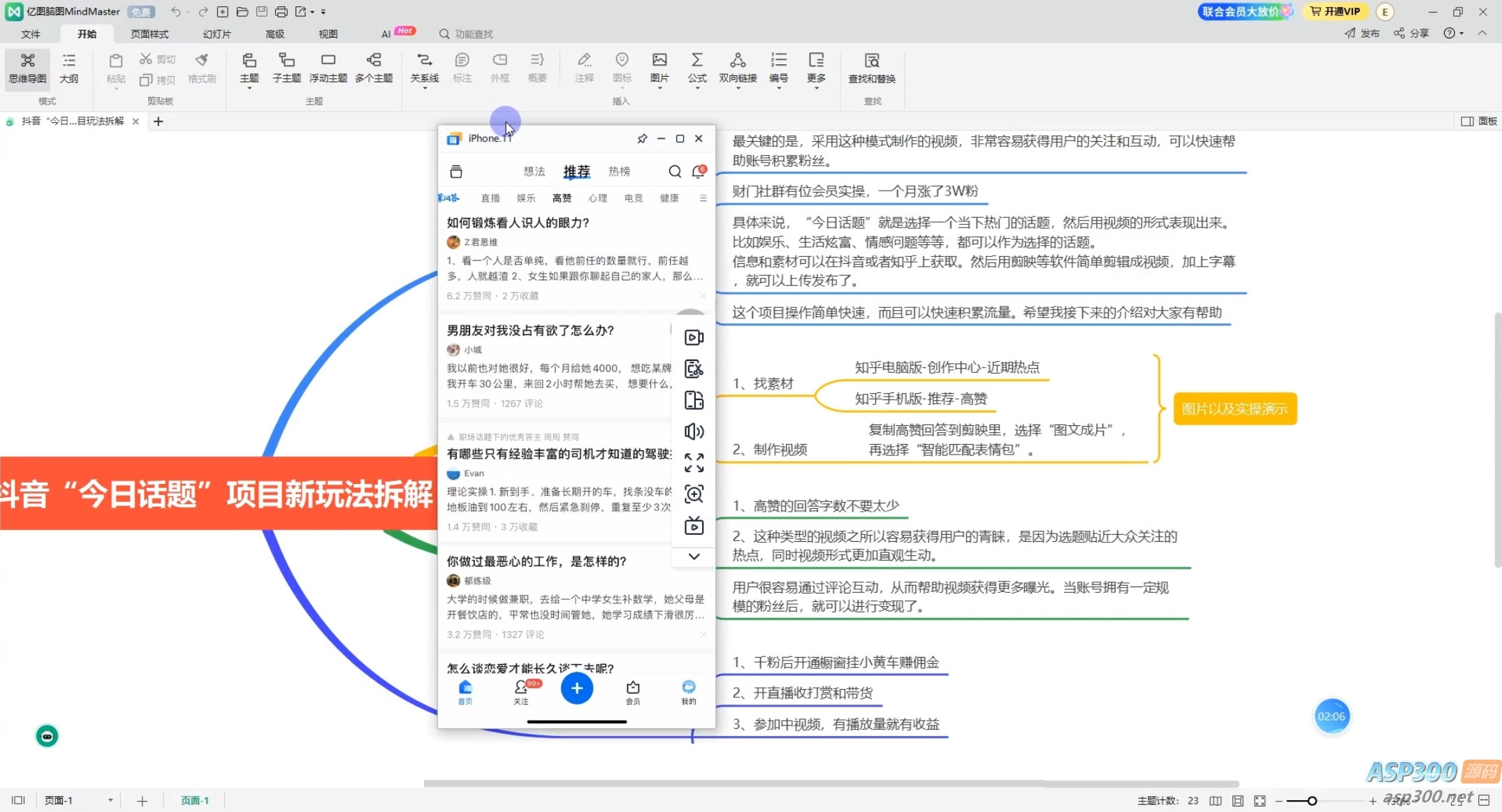The width and height of the screenshot is (1502, 812).
Task: Click the zoom slider handle in status bar
Action: (x=1312, y=801)
